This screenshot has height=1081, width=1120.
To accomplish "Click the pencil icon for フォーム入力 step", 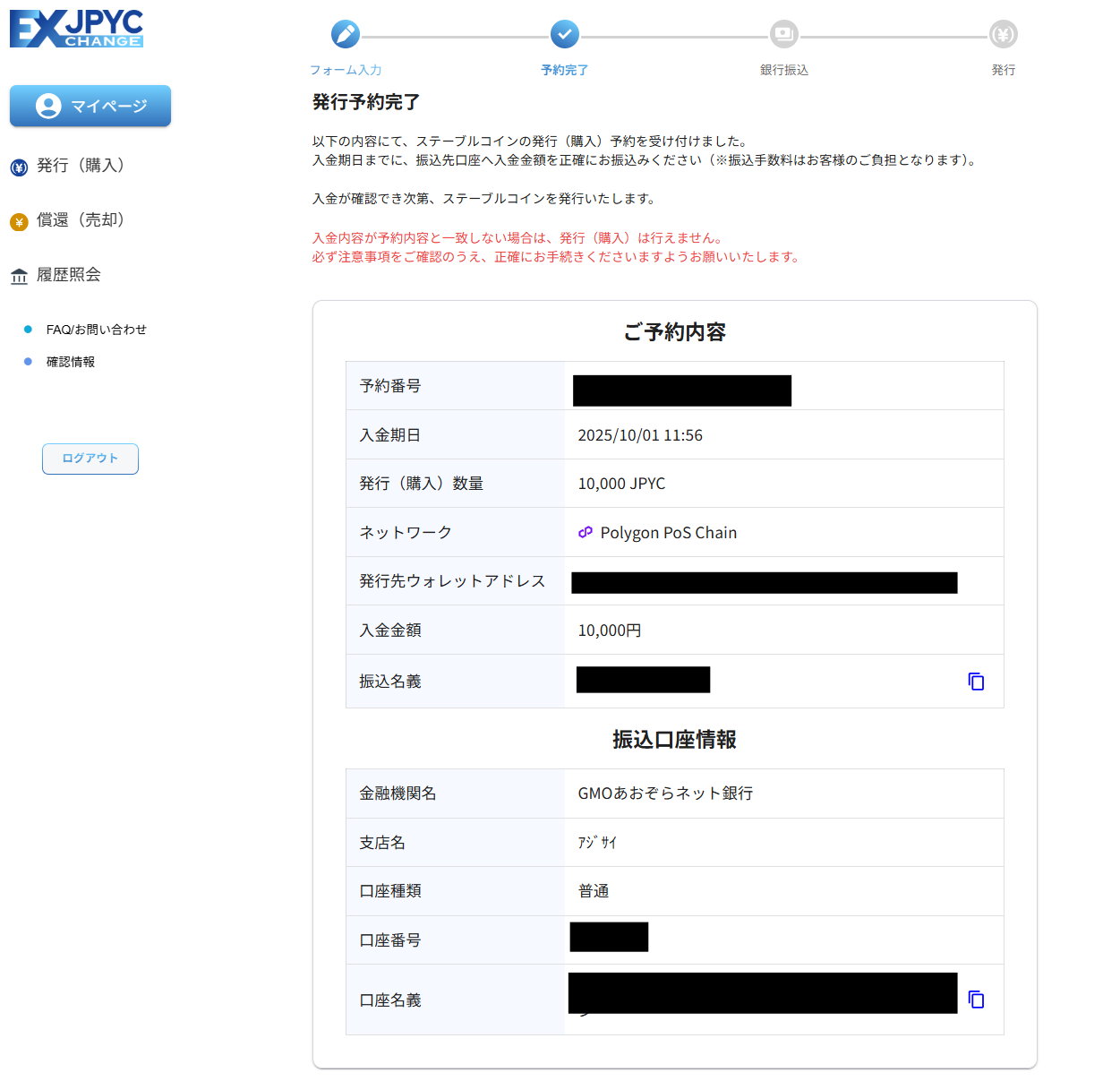I will coord(346,34).
